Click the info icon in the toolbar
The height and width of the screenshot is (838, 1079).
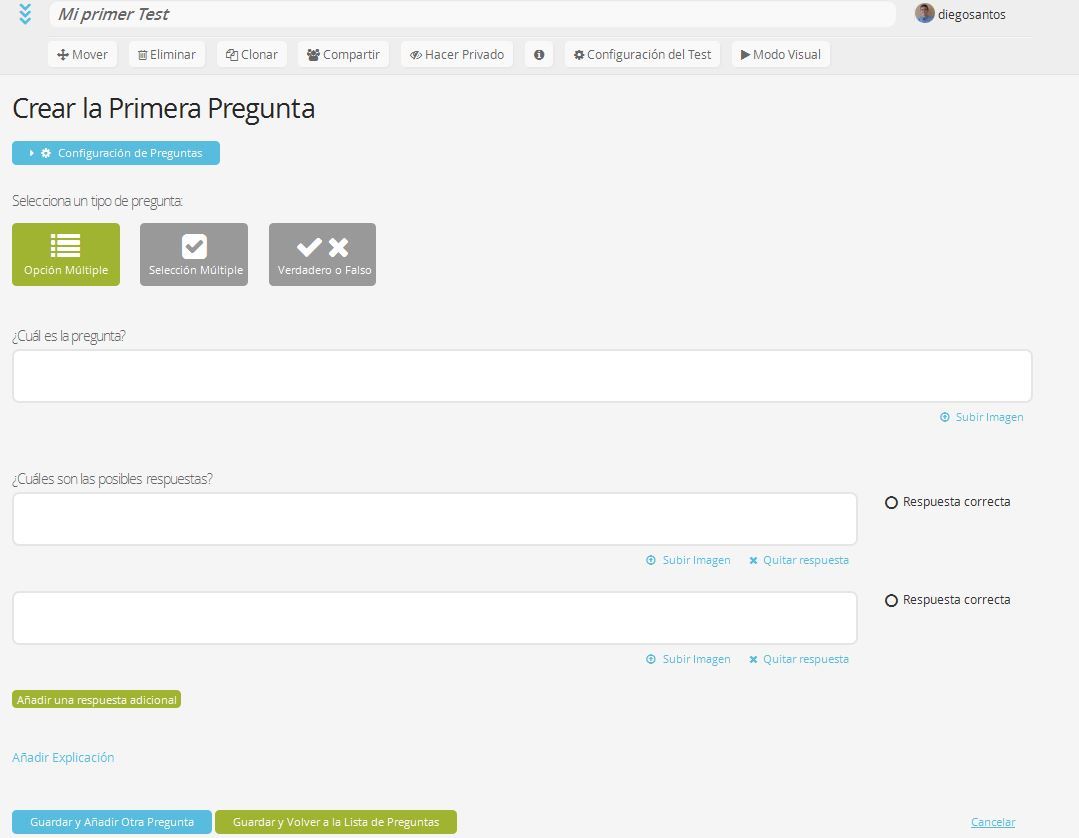(539, 55)
